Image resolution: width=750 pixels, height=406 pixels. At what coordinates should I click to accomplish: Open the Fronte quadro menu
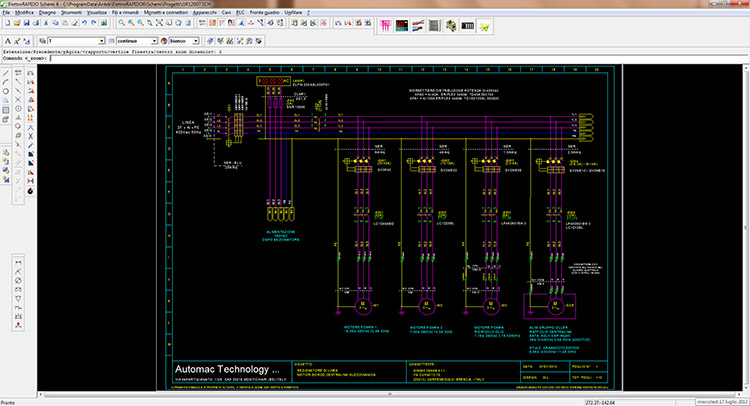265,12
